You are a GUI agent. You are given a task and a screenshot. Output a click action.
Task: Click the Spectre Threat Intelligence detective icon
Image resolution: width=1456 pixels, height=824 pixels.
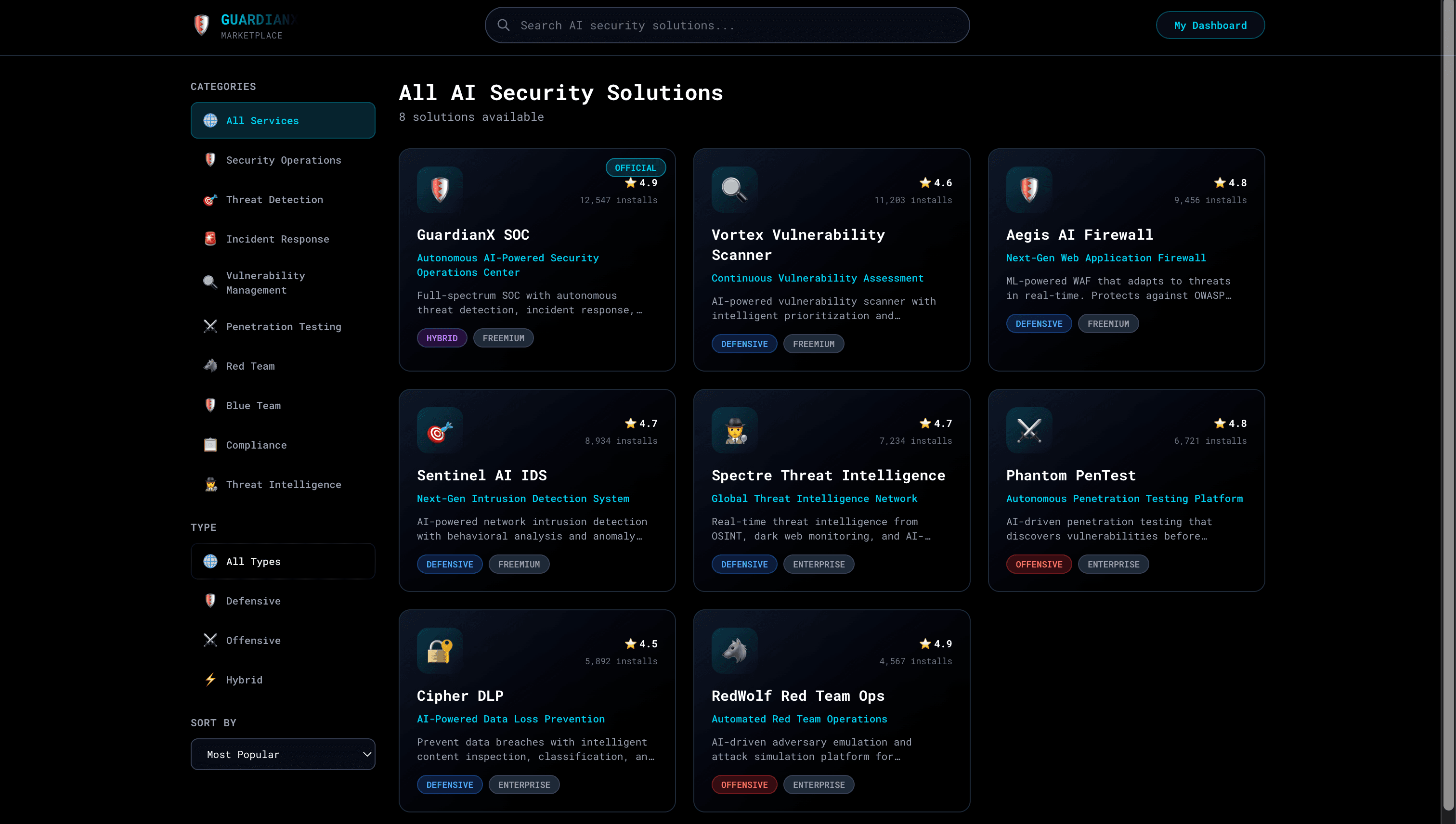(x=734, y=430)
